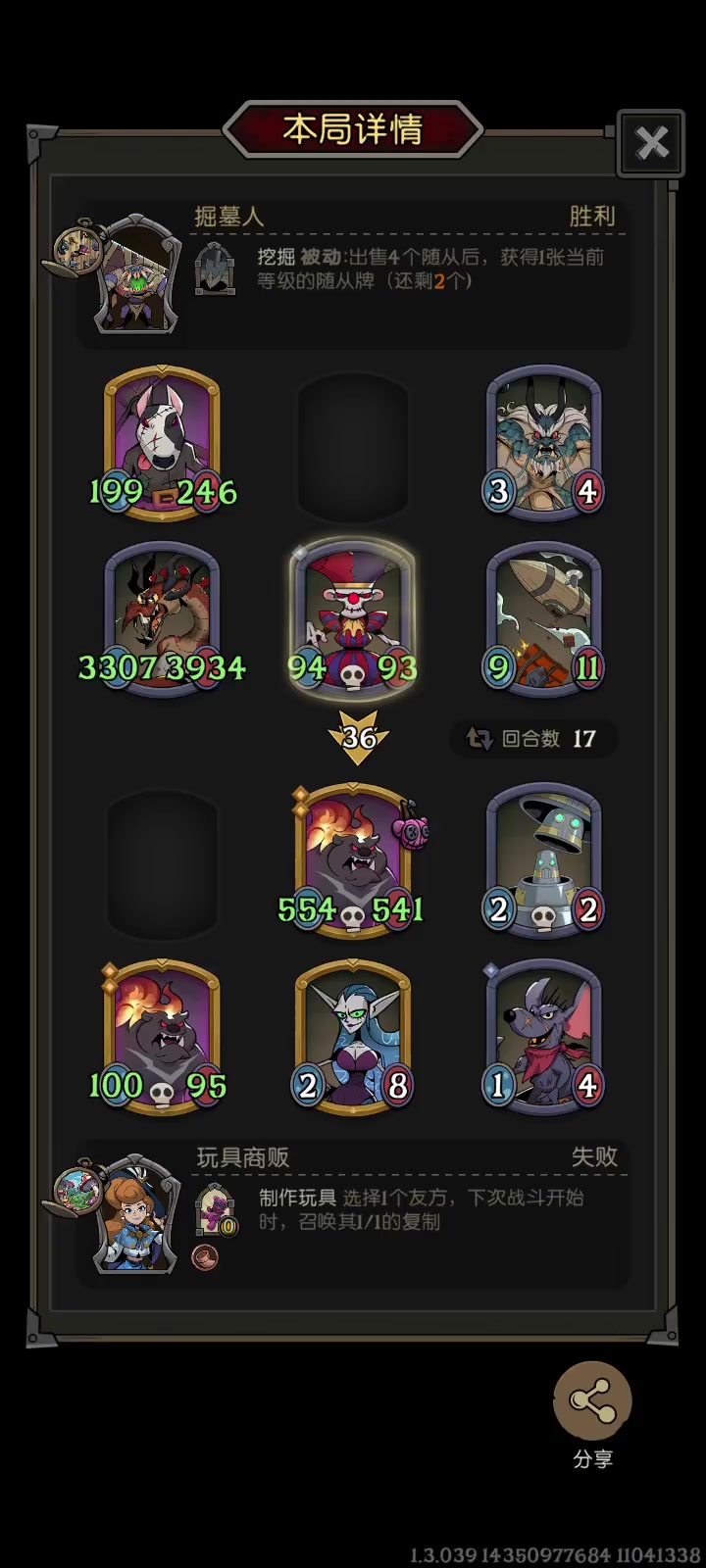Image resolution: width=706 pixels, height=1568 pixels.
Task: Tap the turn count indicator 17
Action: point(534,739)
